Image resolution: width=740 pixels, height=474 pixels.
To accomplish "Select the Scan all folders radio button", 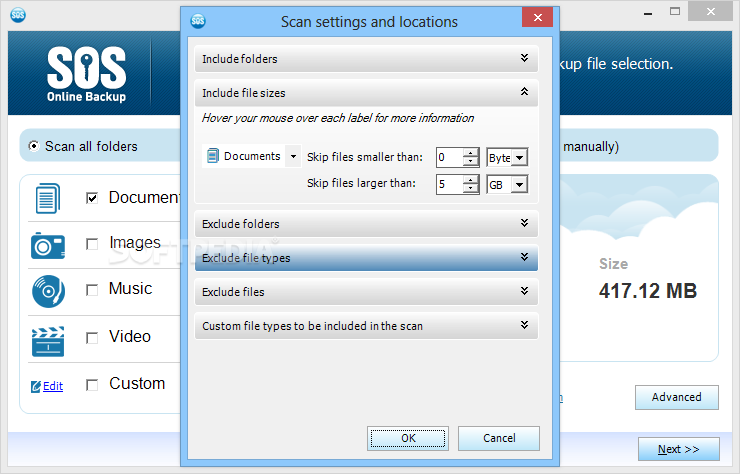I will pos(34,146).
